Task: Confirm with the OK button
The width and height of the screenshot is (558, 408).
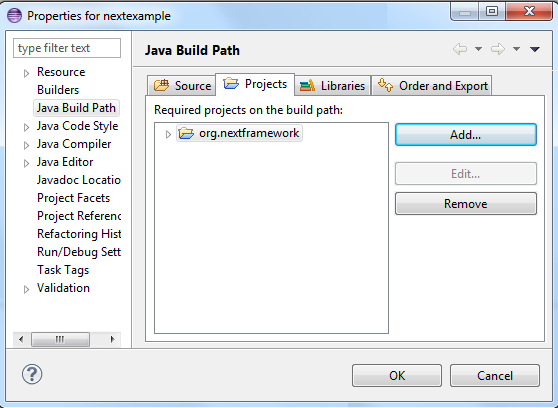Action: point(397,375)
